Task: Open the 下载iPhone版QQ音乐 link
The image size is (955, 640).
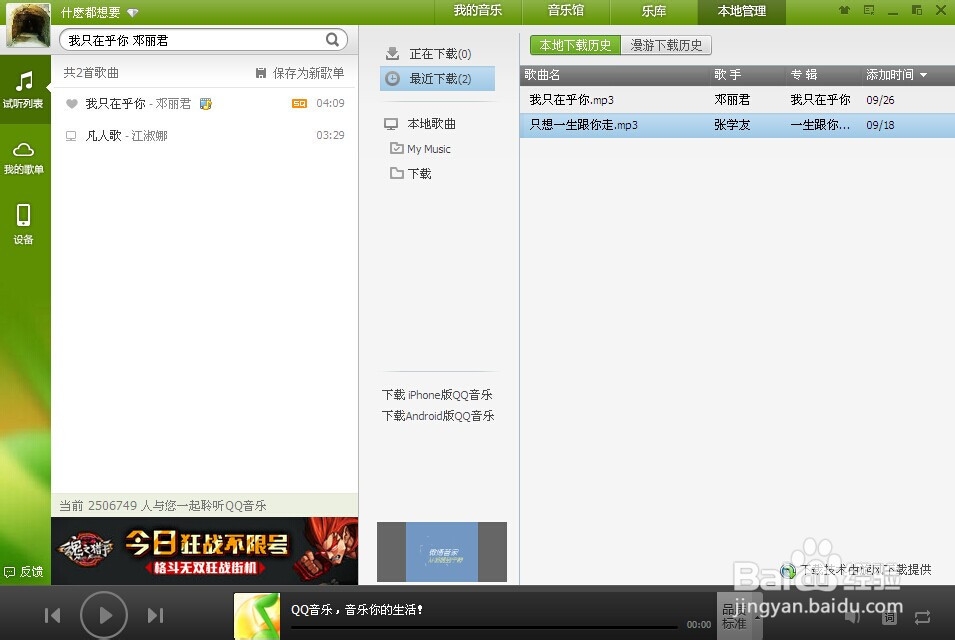Action: (437, 394)
